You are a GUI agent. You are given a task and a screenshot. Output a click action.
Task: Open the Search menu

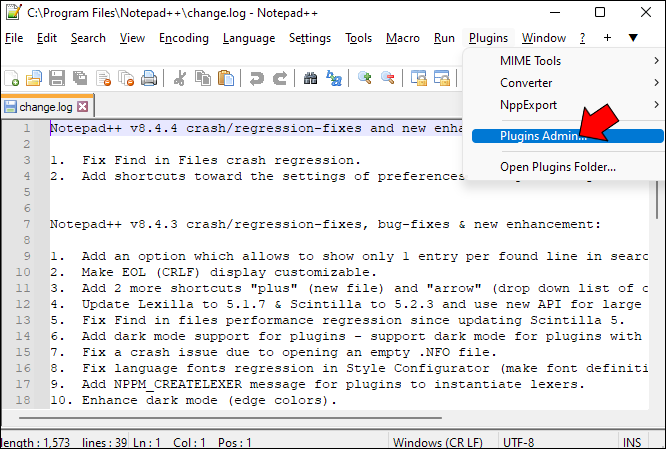pyautogui.click(x=88, y=38)
